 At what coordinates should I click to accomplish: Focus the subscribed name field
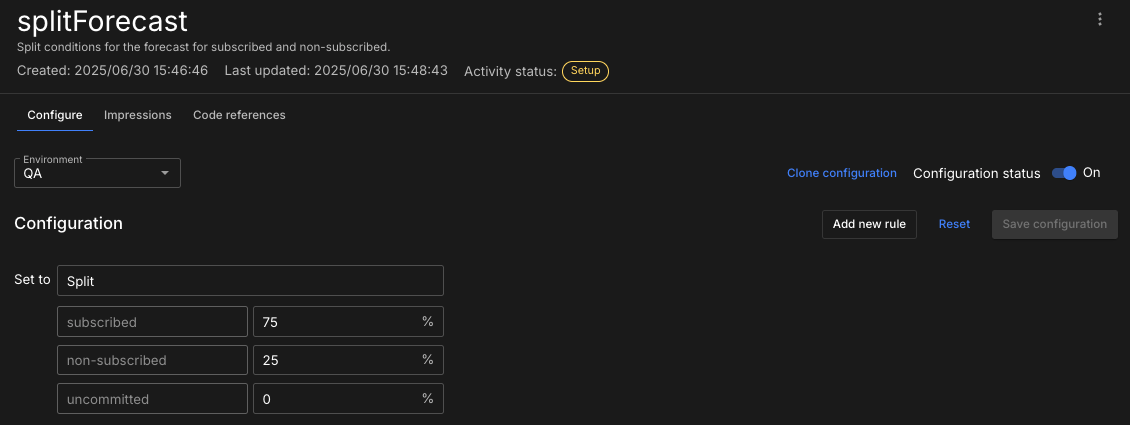click(152, 322)
